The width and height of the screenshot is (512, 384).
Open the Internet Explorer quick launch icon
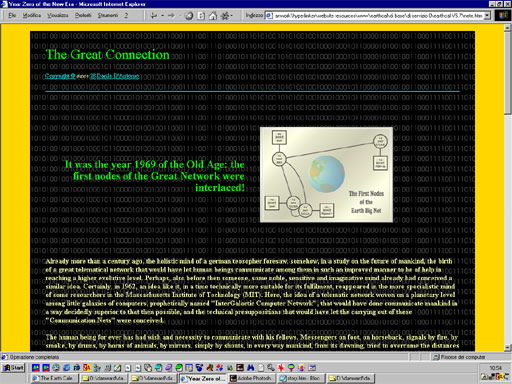pyautogui.click(x=66, y=367)
